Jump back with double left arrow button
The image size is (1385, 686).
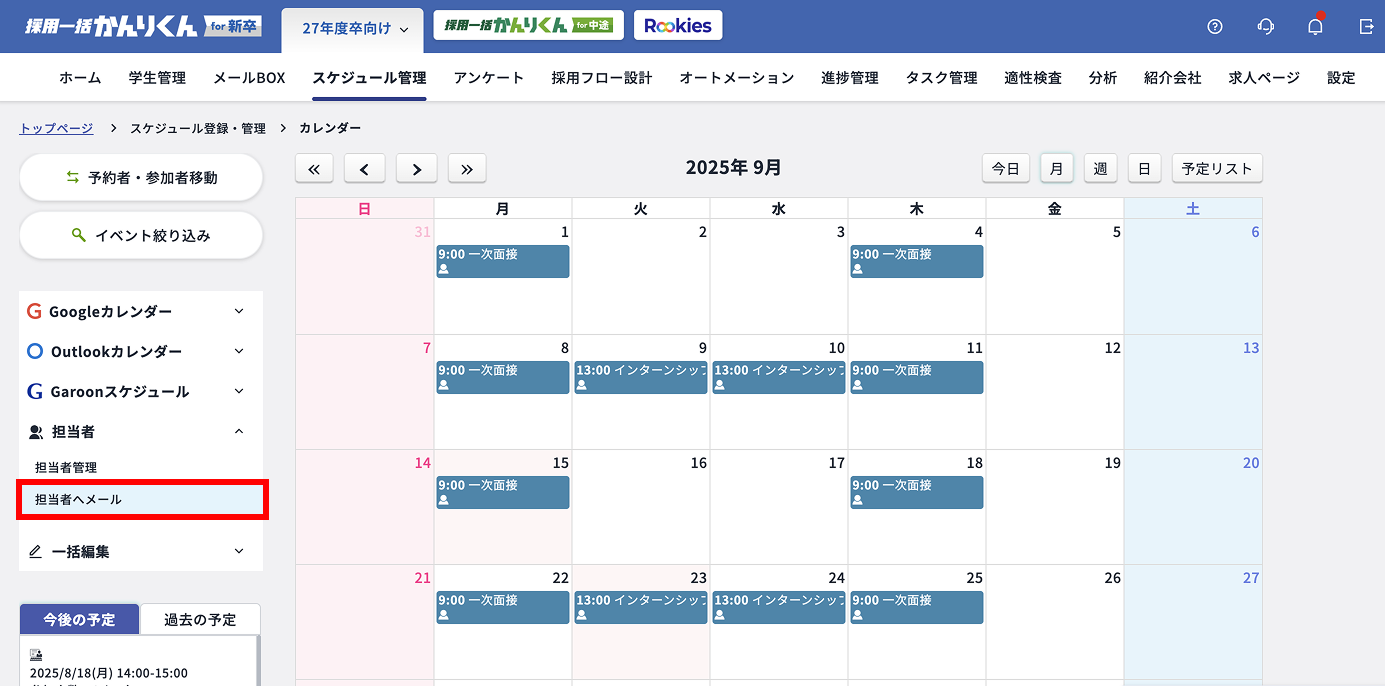point(314,169)
